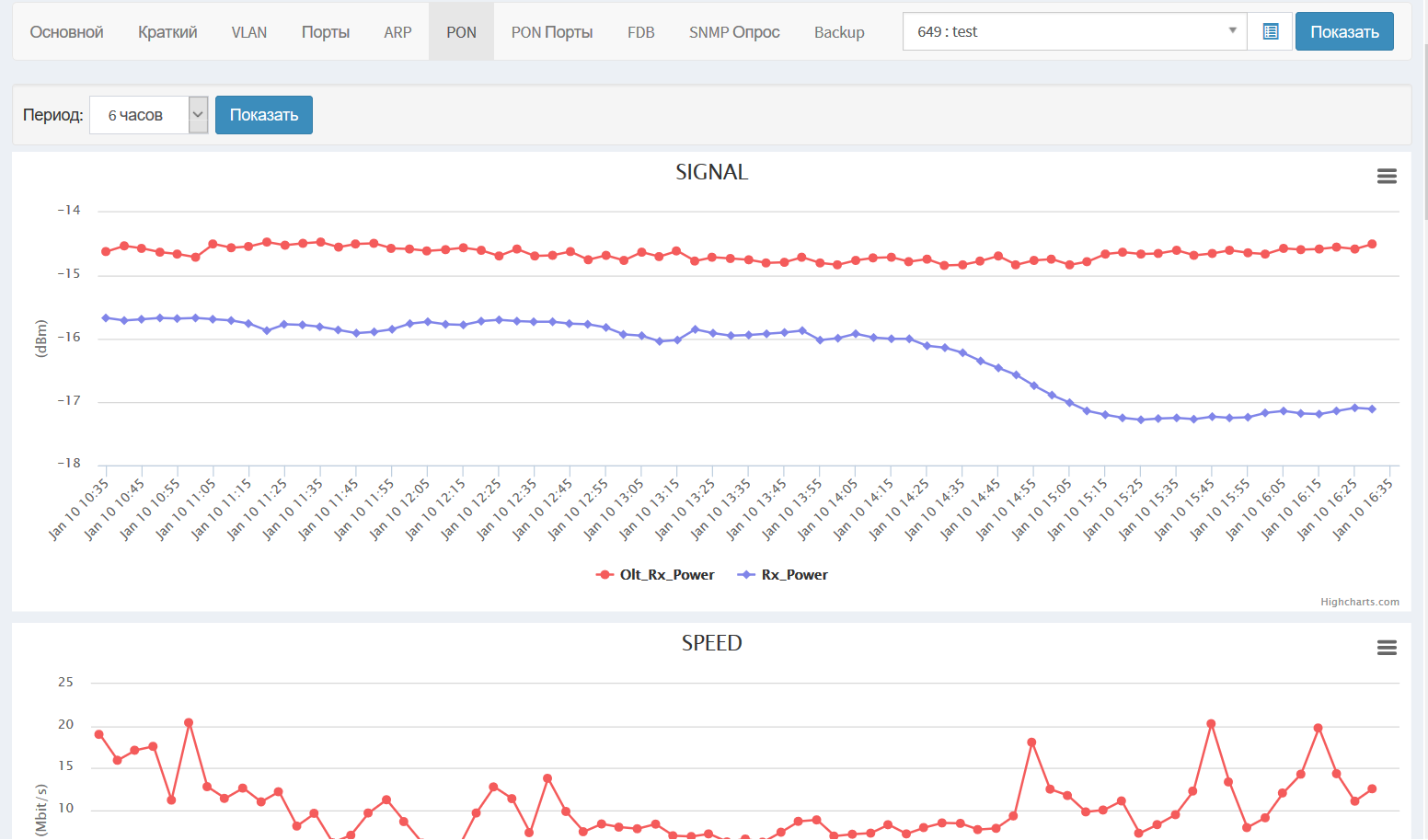Open the FDB tab
This screenshot has width=1428, height=840.
point(640,32)
